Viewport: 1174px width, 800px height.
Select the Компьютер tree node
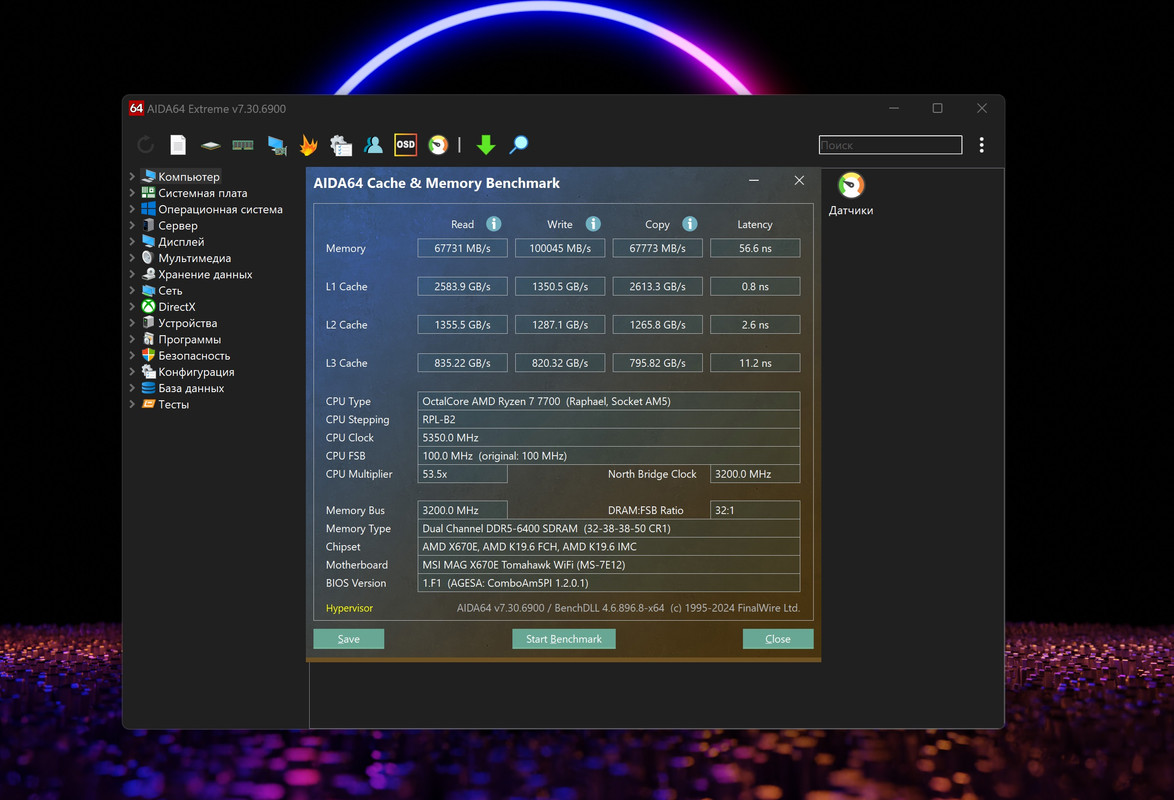coord(189,177)
